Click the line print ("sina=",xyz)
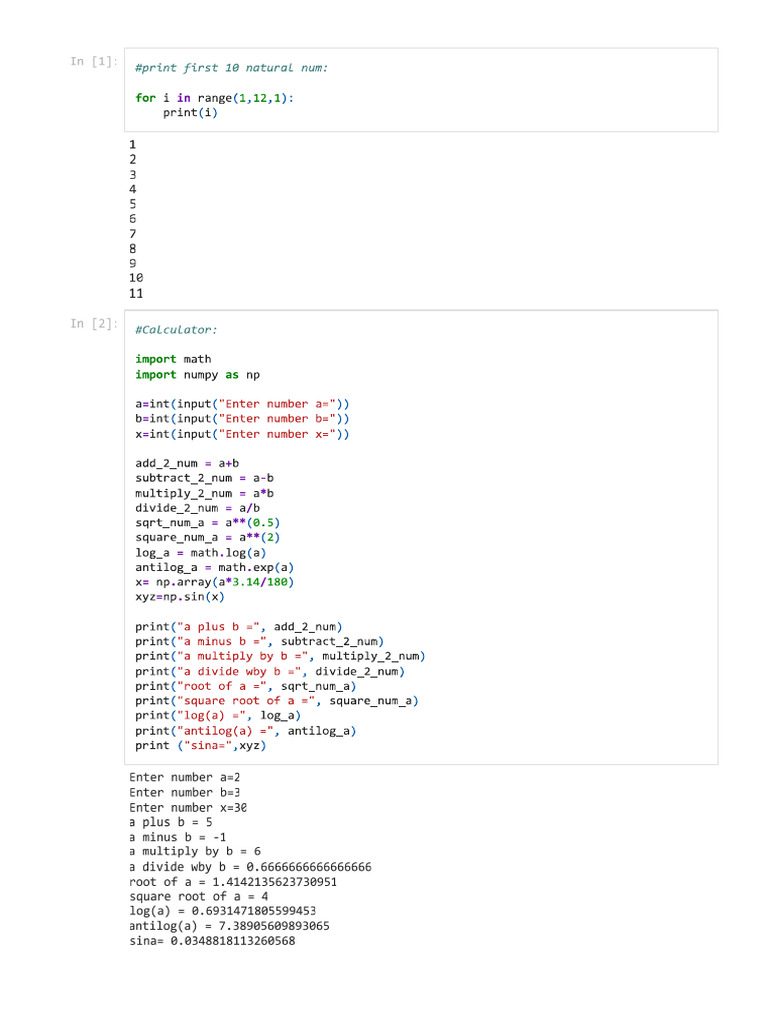The height and width of the screenshot is (1024, 768). (x=200, y=746)
